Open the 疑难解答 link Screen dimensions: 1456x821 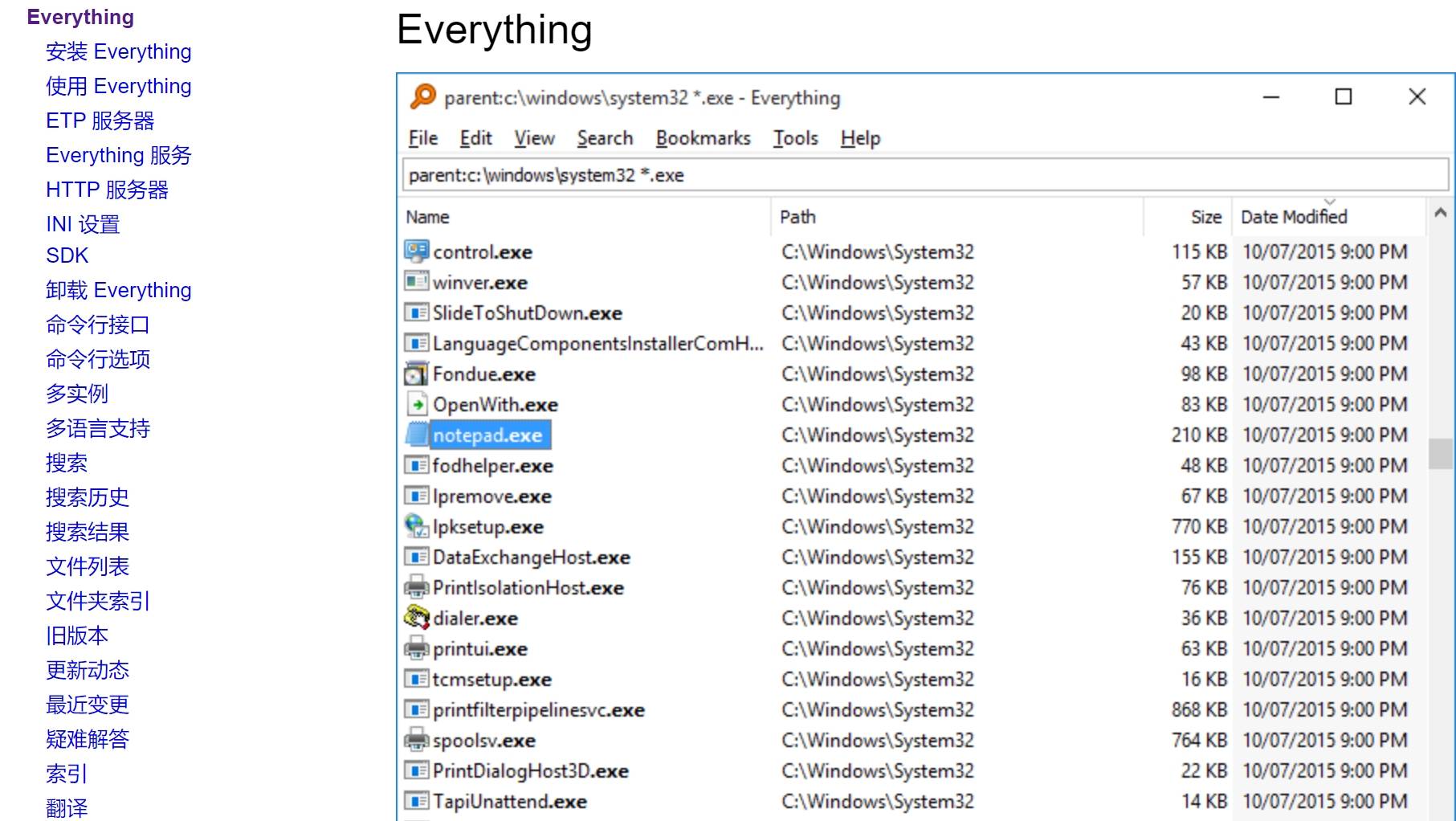click(88, 739)
